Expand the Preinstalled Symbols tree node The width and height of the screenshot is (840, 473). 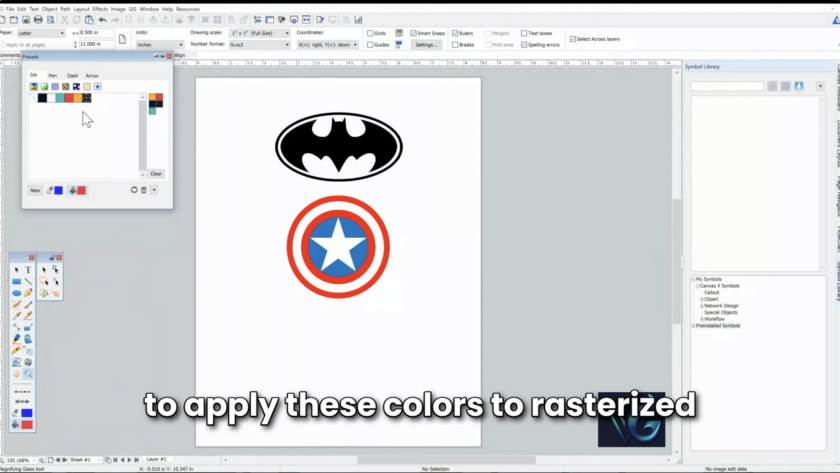coord(693,326)
